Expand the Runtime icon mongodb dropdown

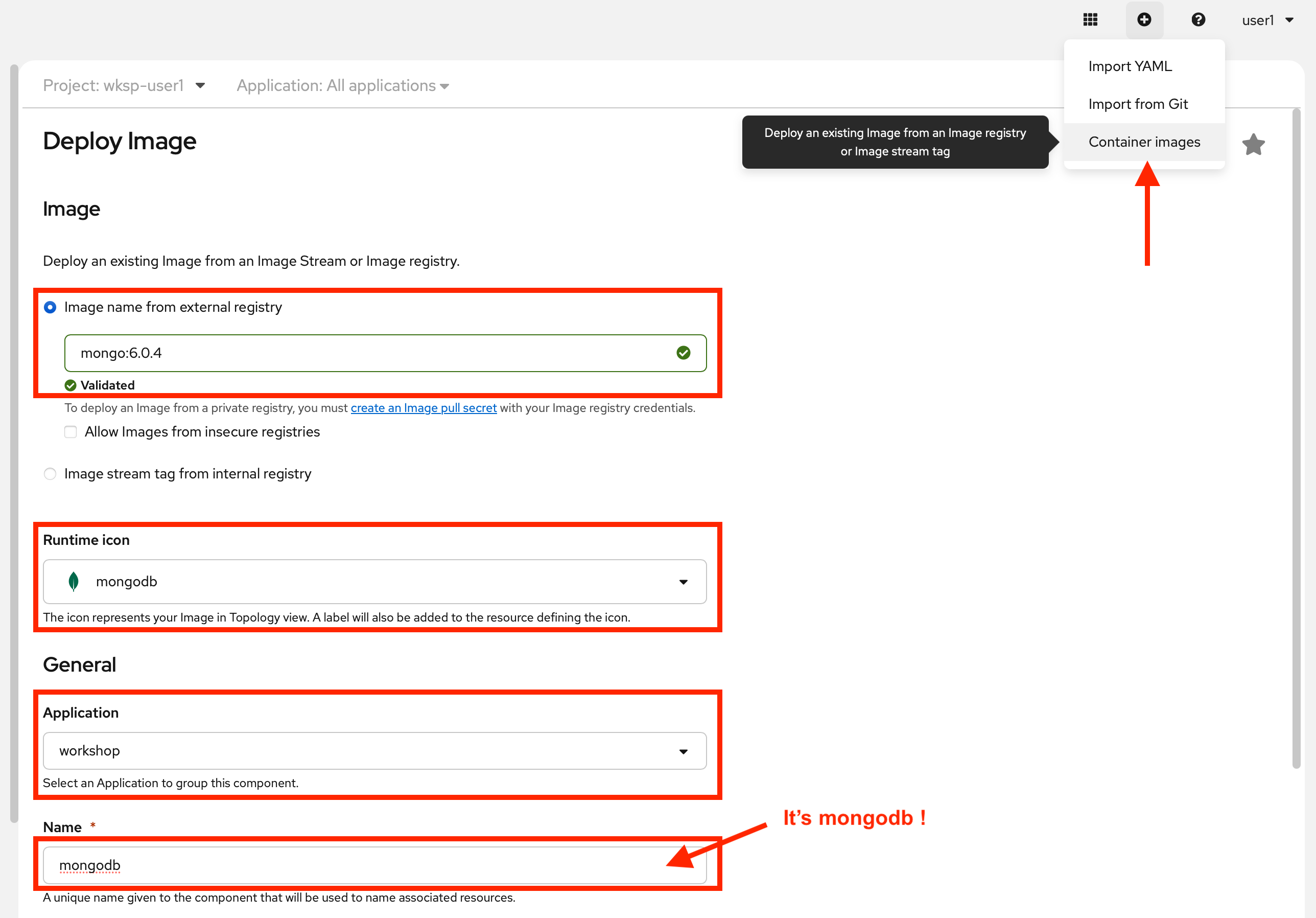click(374, 582)
